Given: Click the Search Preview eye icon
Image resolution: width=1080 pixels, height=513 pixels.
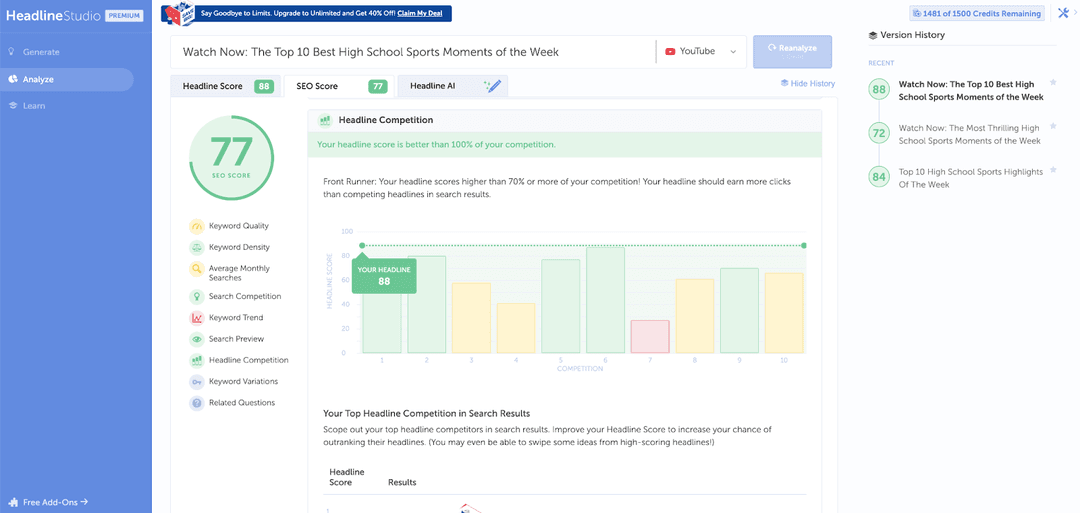Looking at the screenshot, I should coord(197,339).
